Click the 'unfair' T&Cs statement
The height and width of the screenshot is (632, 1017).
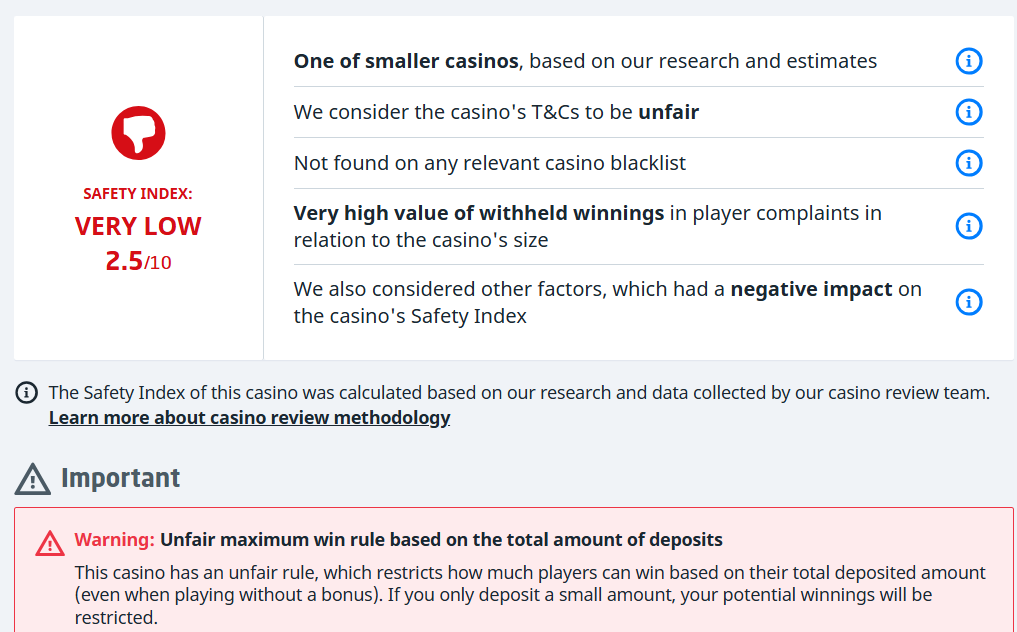click(496, 112)
